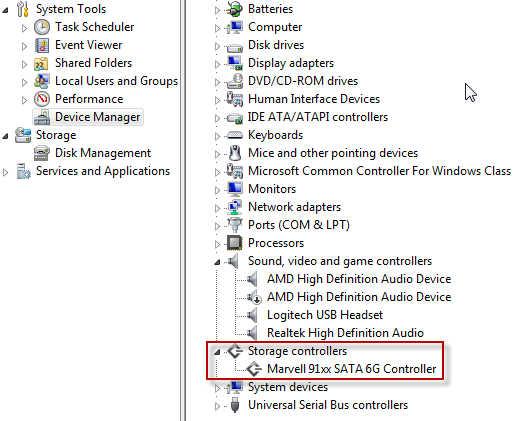This screenshot has width=521, height=421.
Task: Select Logitech USB Headset device
Action: pyautogui.click(x=325, y=315)
